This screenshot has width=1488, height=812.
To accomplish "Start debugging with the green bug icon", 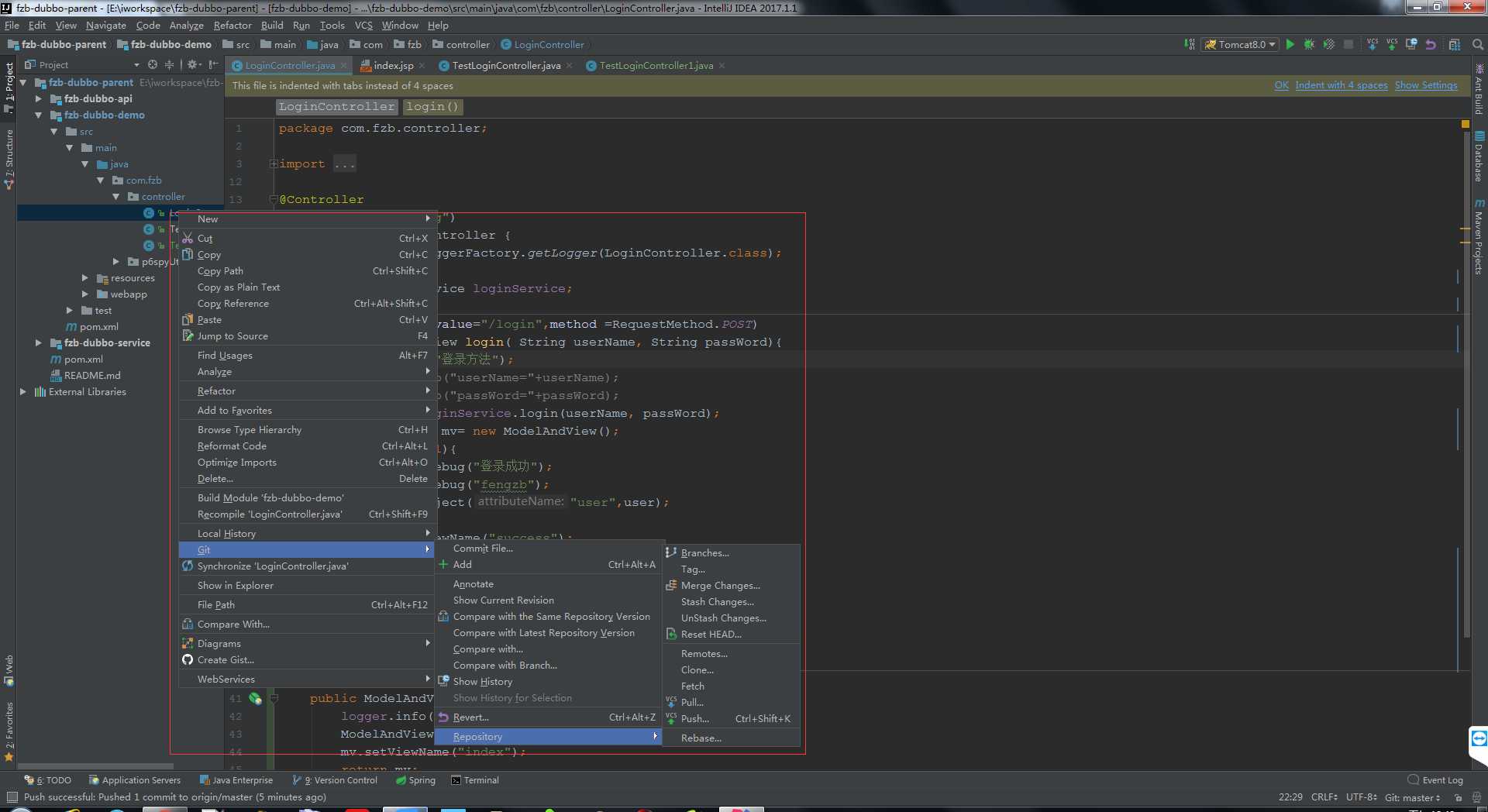I will pos(1309,44).
